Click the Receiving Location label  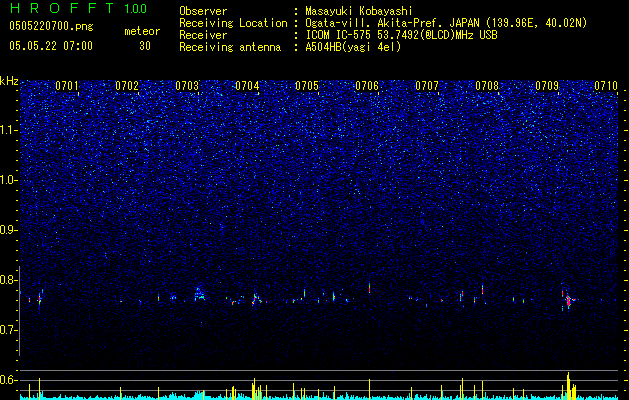tap(233, 23)
